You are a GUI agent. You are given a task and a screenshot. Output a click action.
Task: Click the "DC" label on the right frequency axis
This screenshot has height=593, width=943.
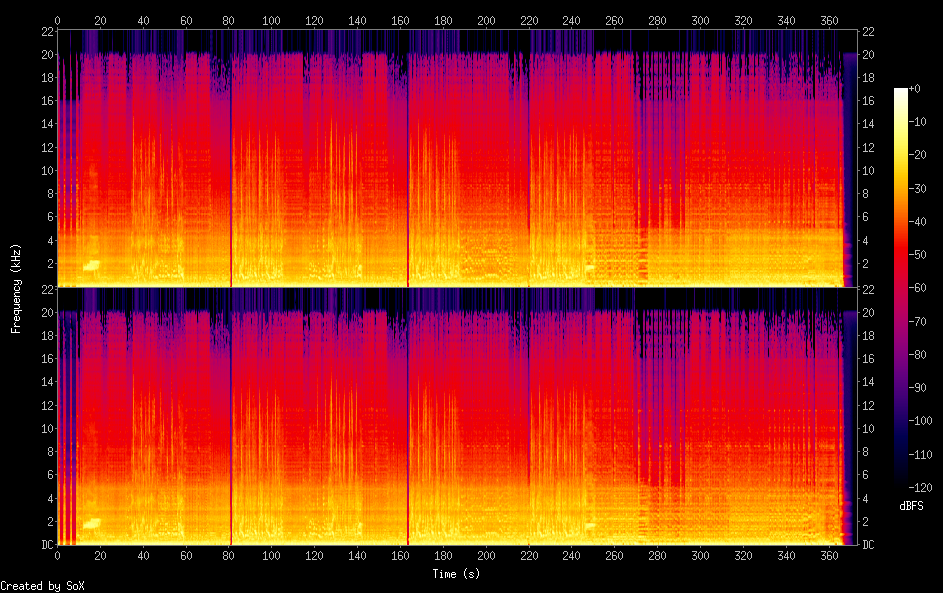click(868, 544)
